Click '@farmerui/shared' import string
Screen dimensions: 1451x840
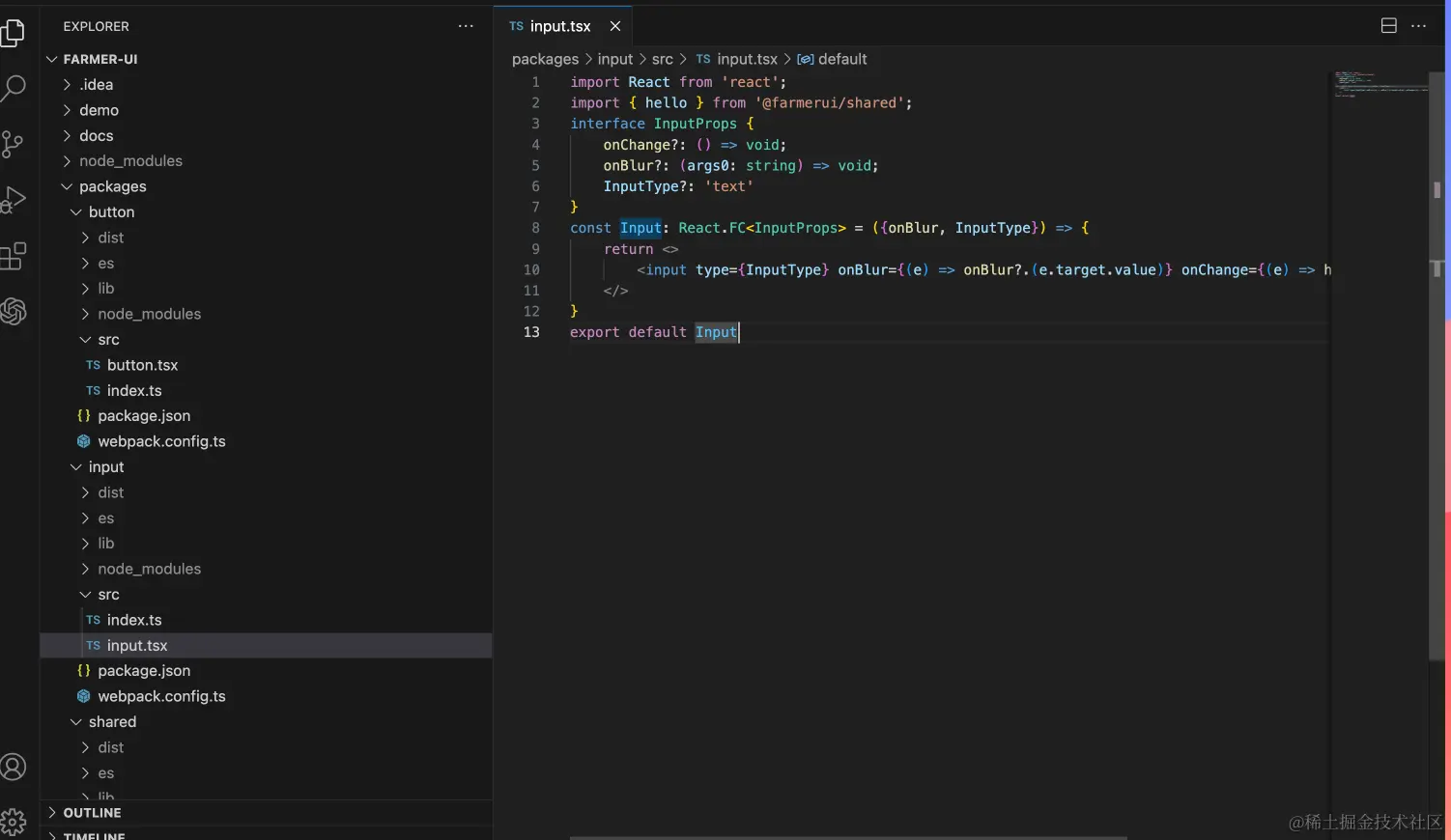[x=829, y=102]
